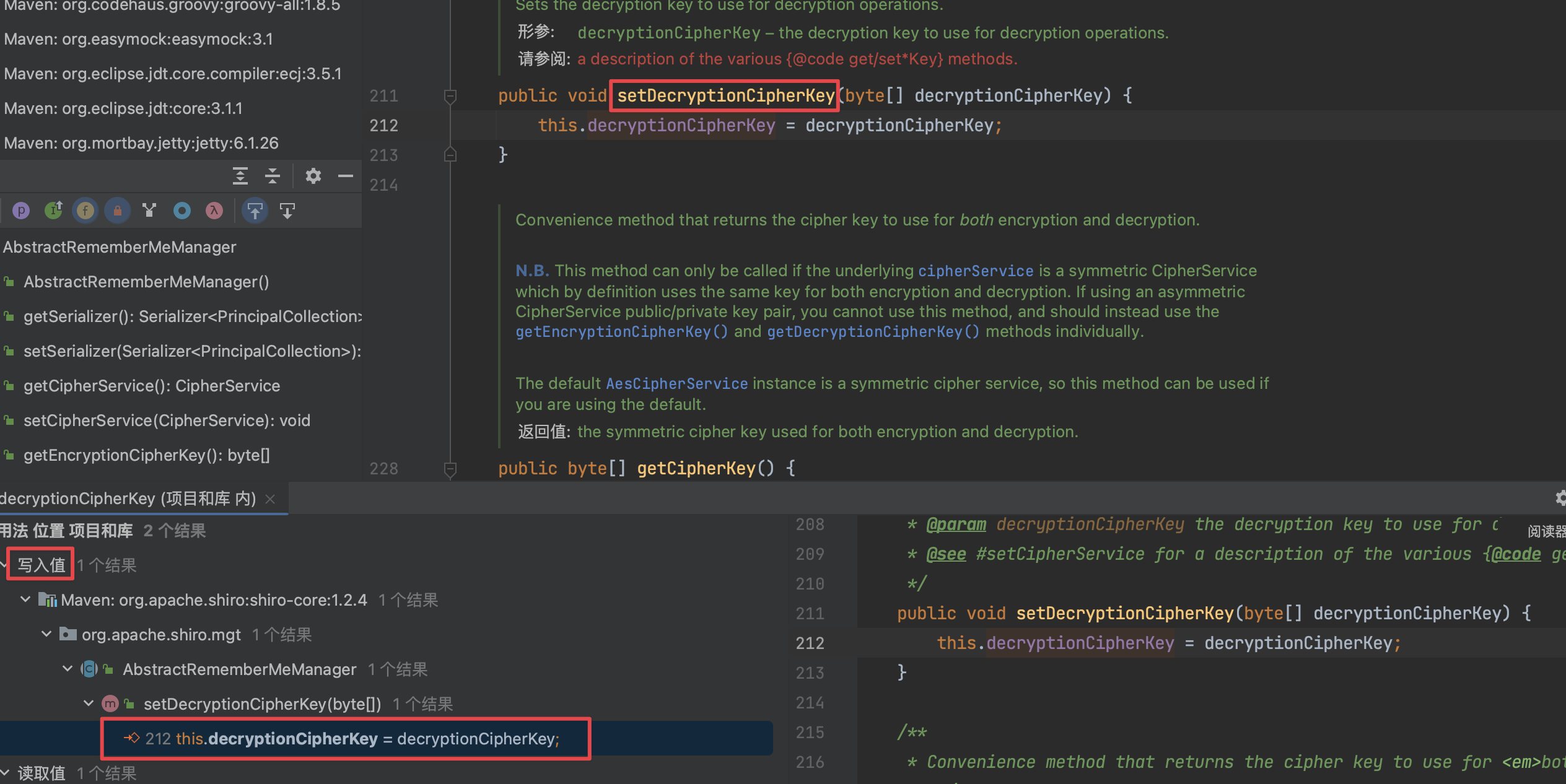Open getDecryptionCipherKey() doc link
Screen dimensions: 1566x784
[x=873, y=331]
